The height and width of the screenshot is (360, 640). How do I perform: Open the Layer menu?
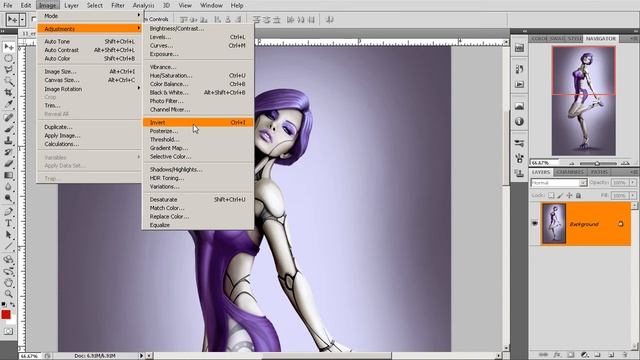tap(71, 5)
